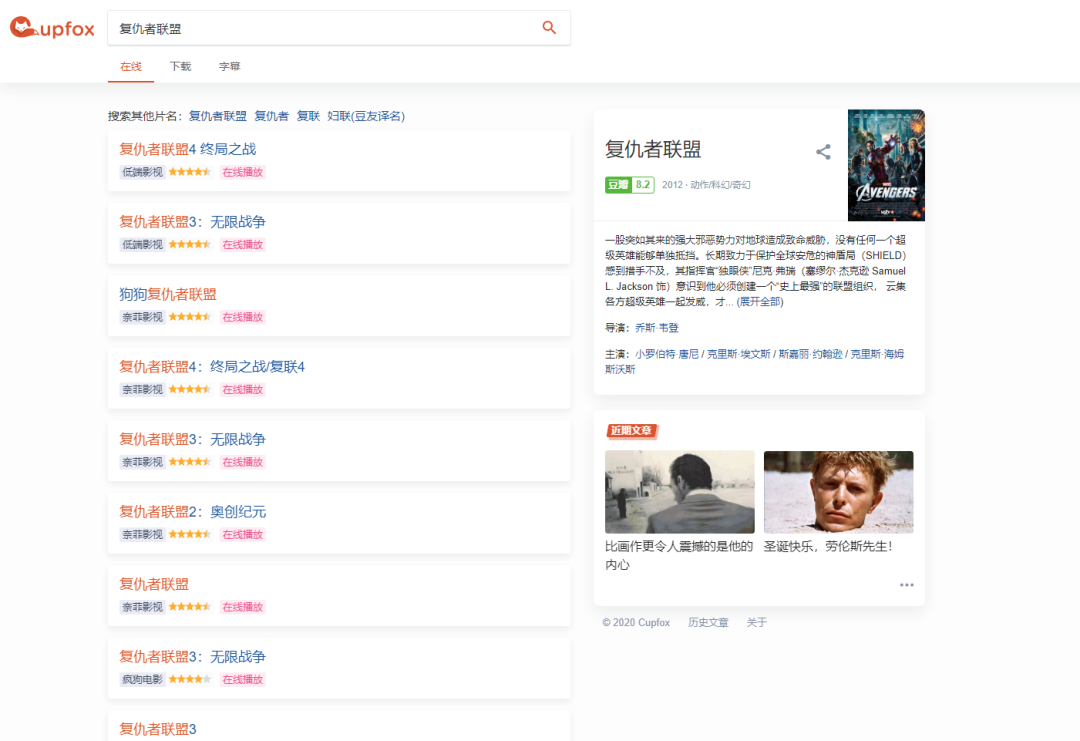Viewport: 1080px width, 741px height.
Task: Click © 2020 Cupfox footer text
Action: pos(636,623)
